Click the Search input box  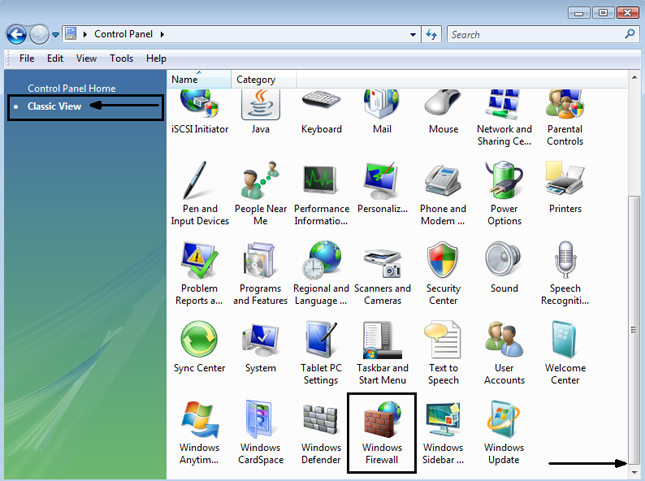point(534,34)
